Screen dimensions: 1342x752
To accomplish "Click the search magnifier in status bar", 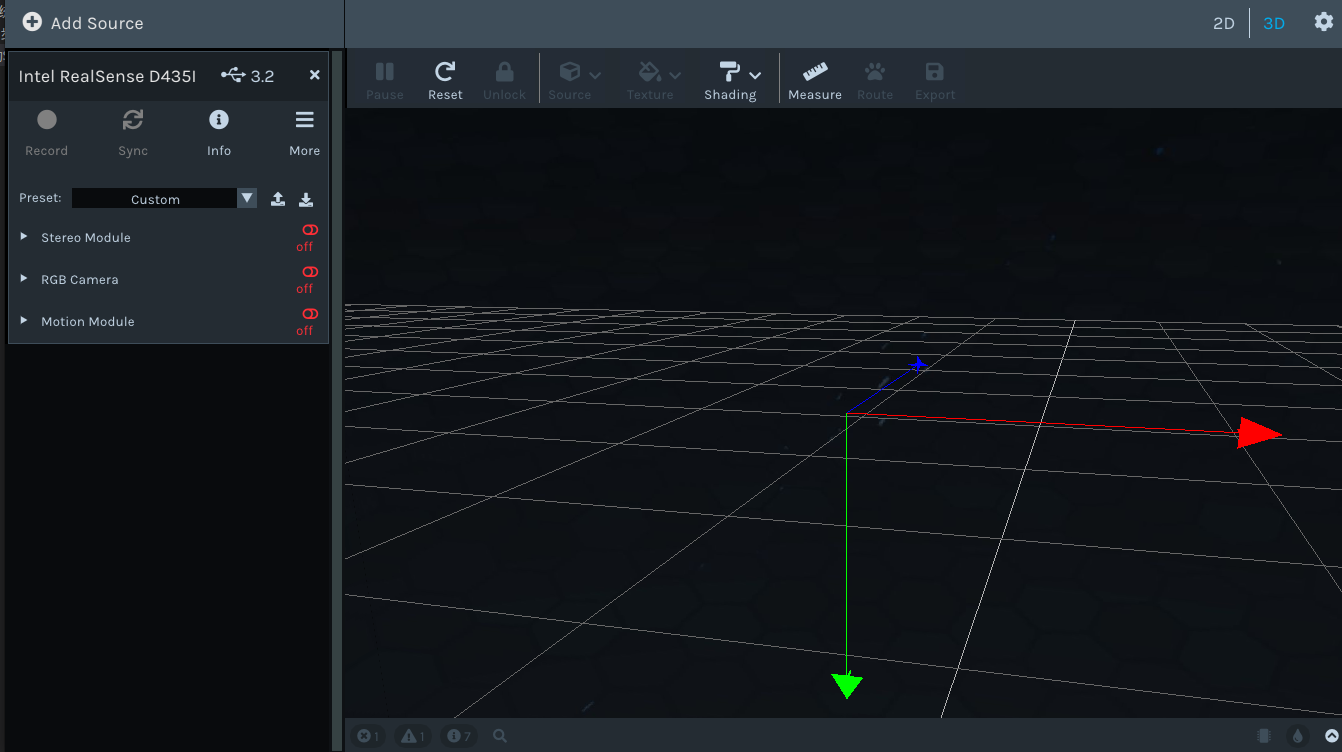I will tap(500, 736).
